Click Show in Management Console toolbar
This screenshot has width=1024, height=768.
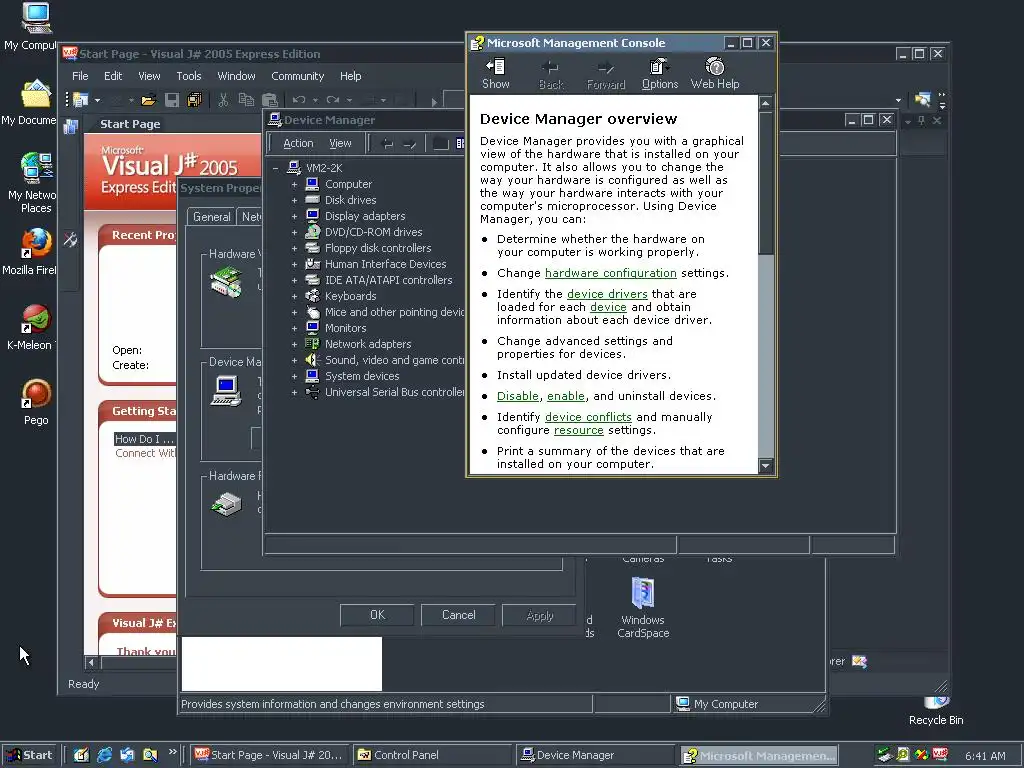496,73
